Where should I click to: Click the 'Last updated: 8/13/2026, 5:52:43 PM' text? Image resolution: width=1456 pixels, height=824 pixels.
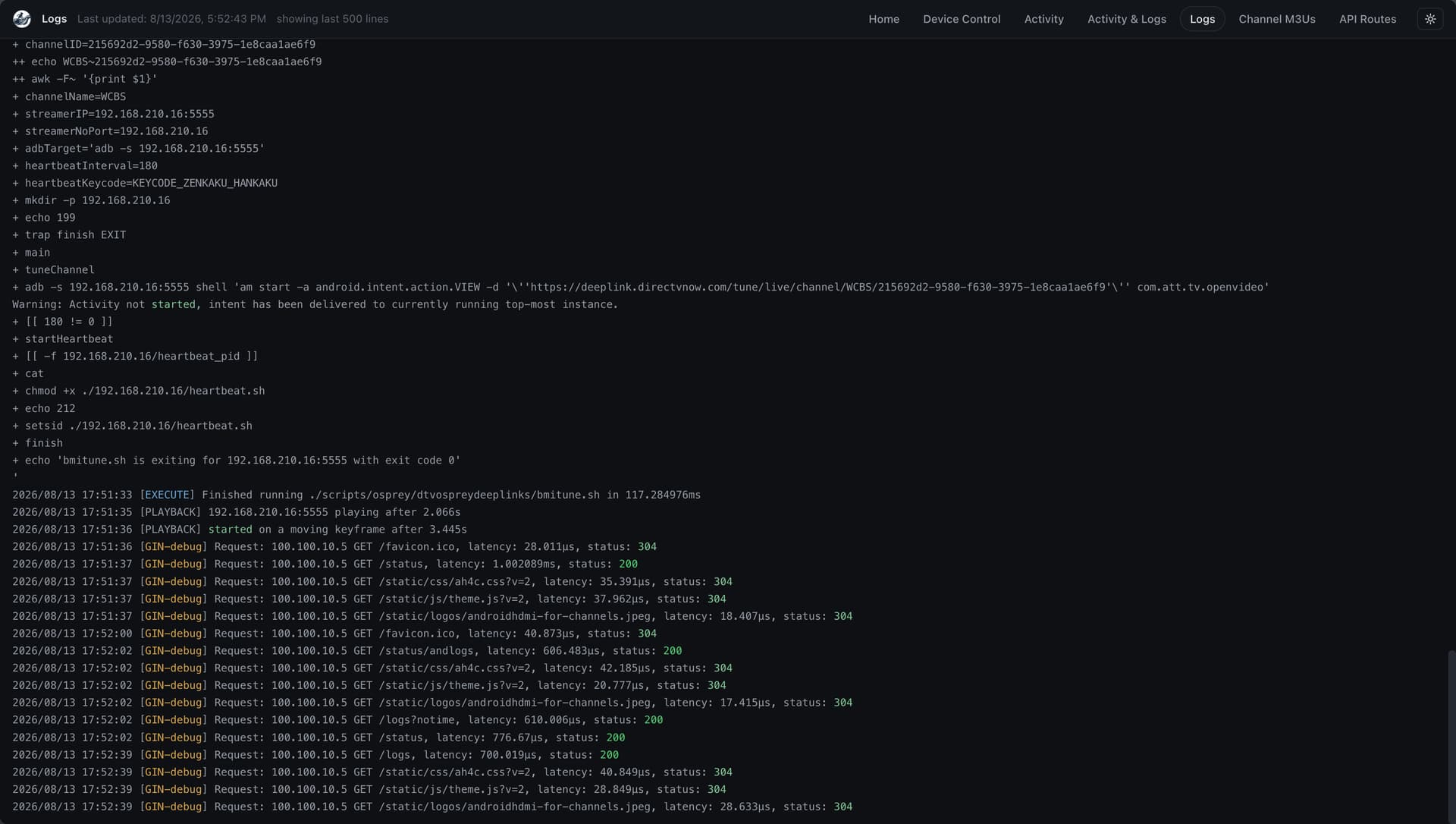(171, 19)
